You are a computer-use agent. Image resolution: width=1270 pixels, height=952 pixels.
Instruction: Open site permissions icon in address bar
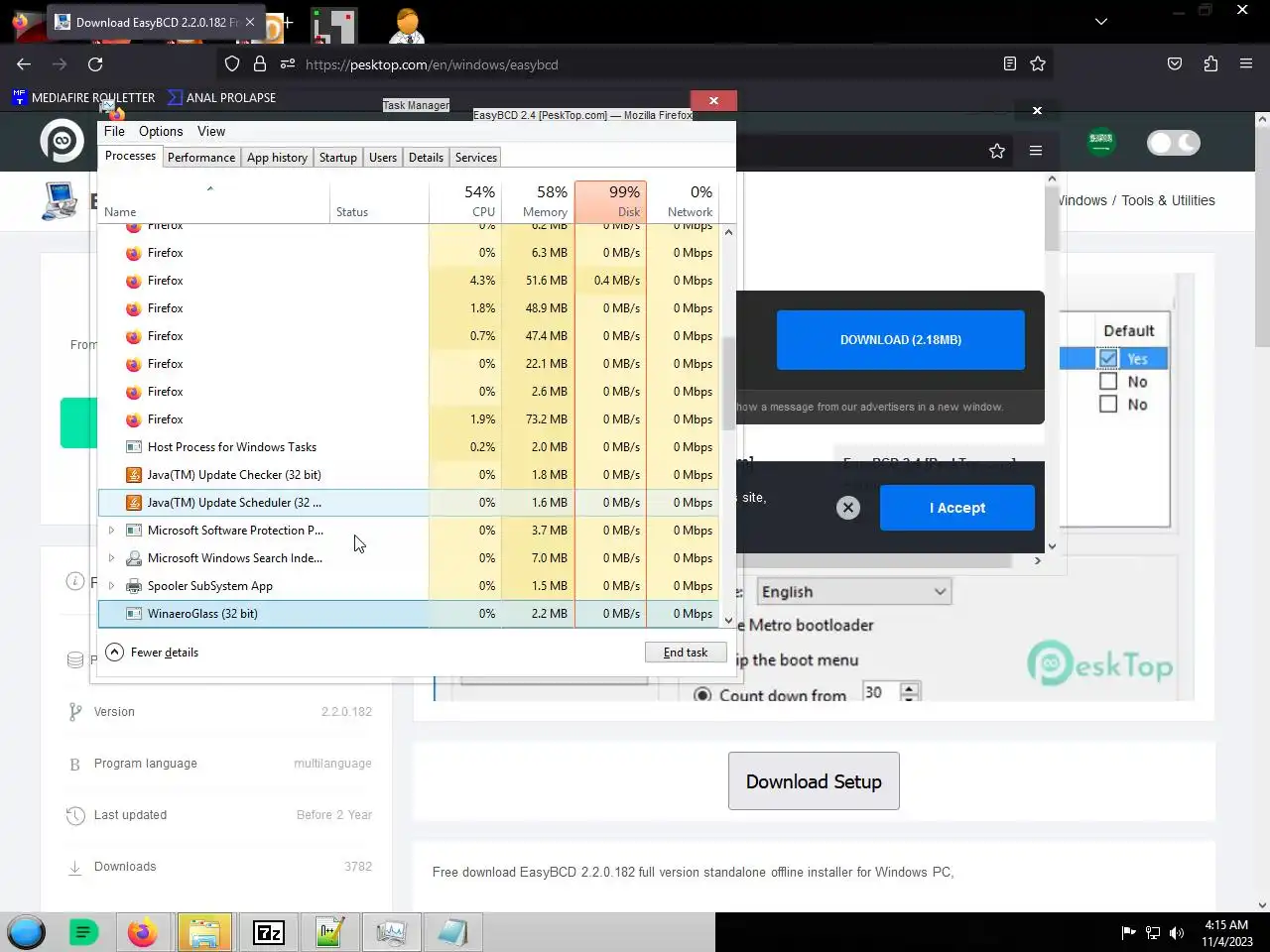pyautogui.click(x=288, y=64)
